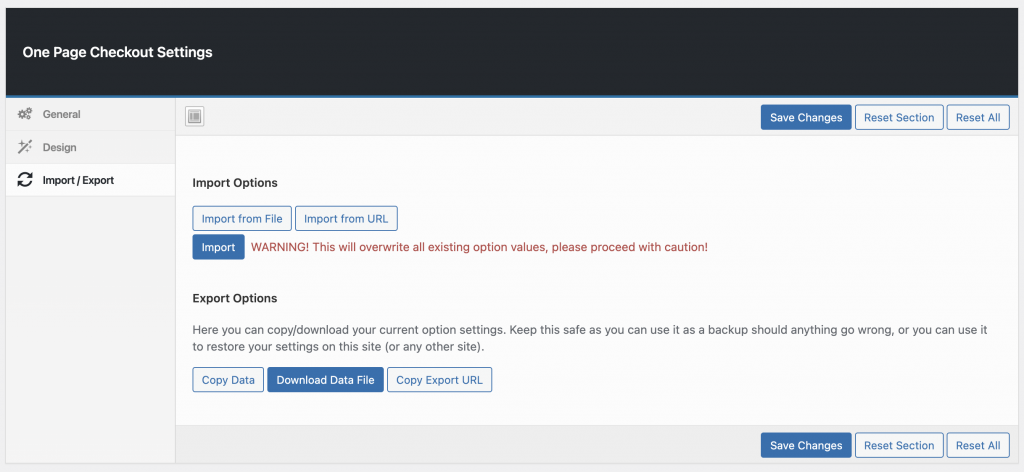Click the General gears icon in sidebar
This screenshot has width=1024, height=472.
[x=25, y=114]
